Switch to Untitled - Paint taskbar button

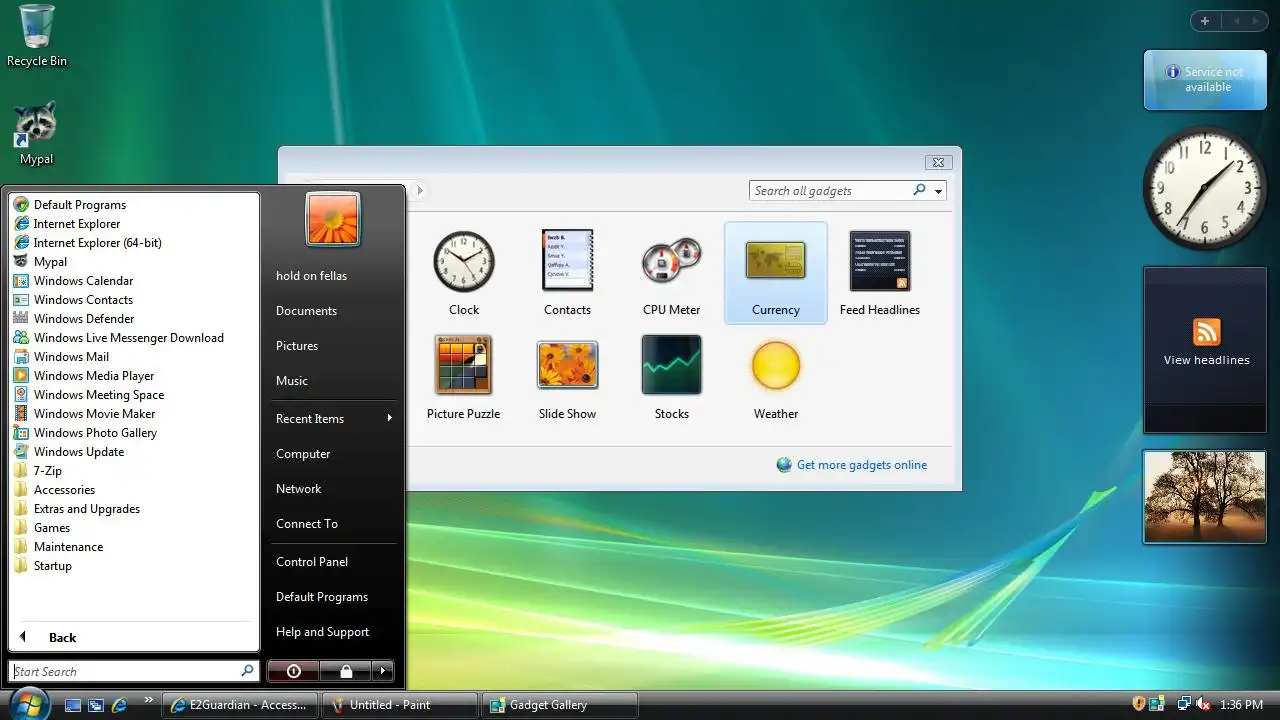(x=400, y=705)
